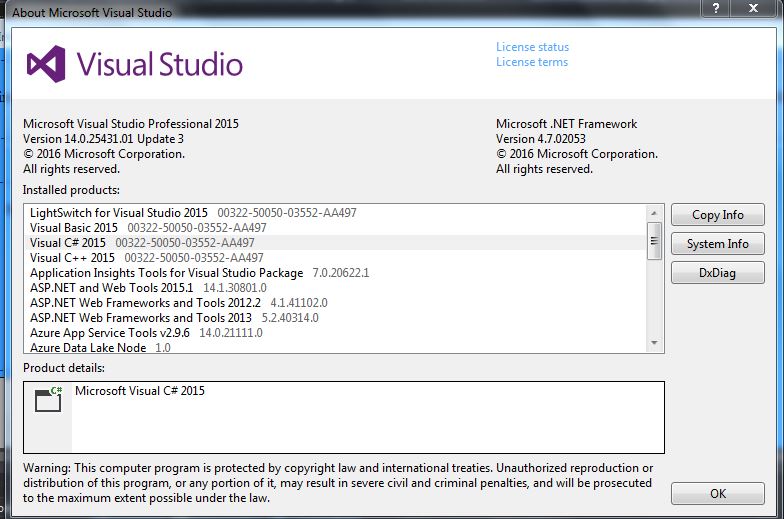
Task: Select the Visual Basic 2015 row
Action: 336,228
